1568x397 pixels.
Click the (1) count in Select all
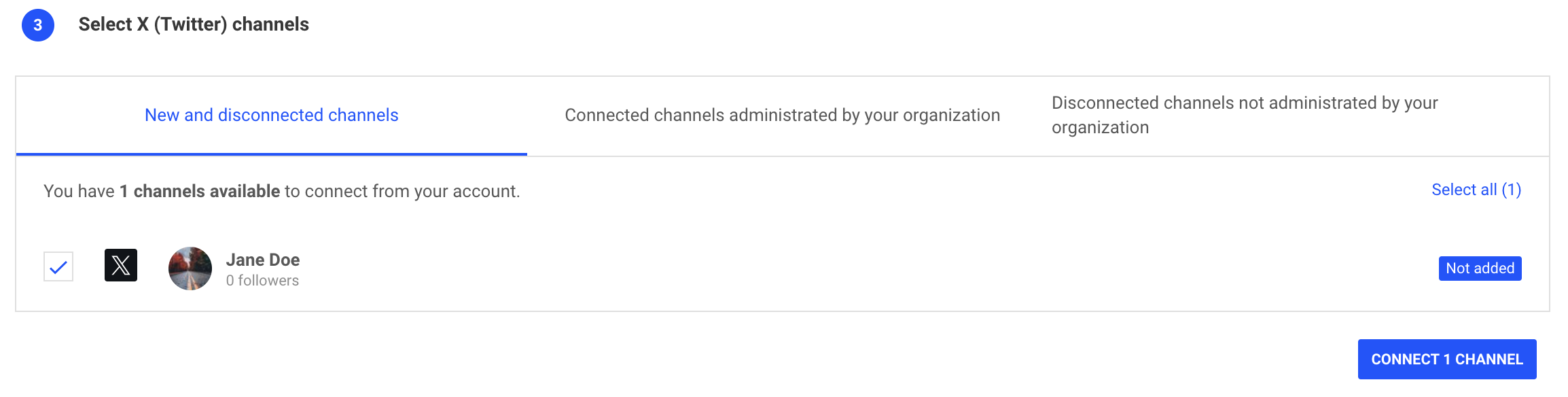click(1511, 190)
